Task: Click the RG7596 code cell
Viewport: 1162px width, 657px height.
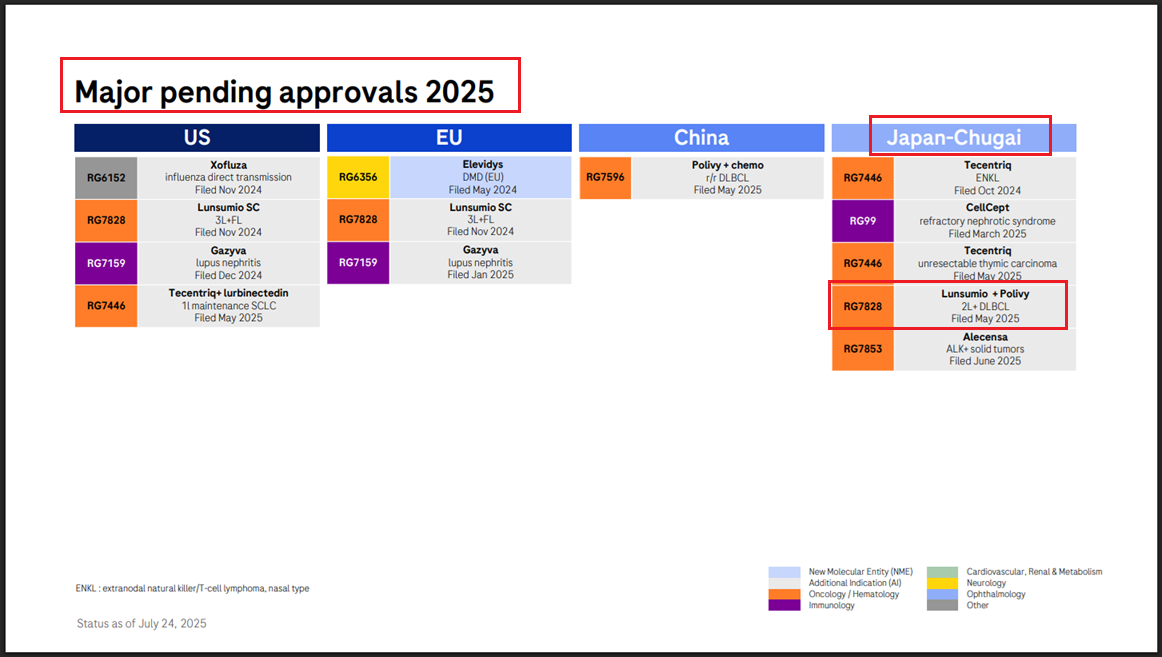Action: (605, 177)
